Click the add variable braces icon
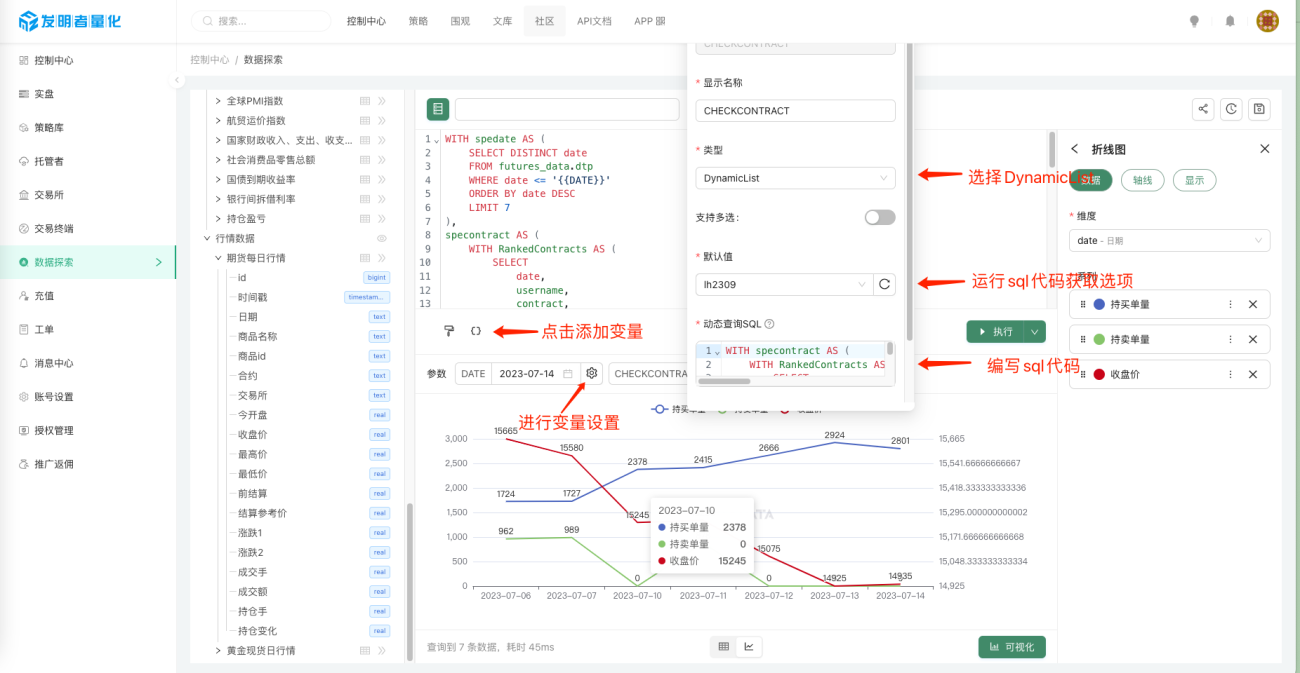 tap(476, 331)
